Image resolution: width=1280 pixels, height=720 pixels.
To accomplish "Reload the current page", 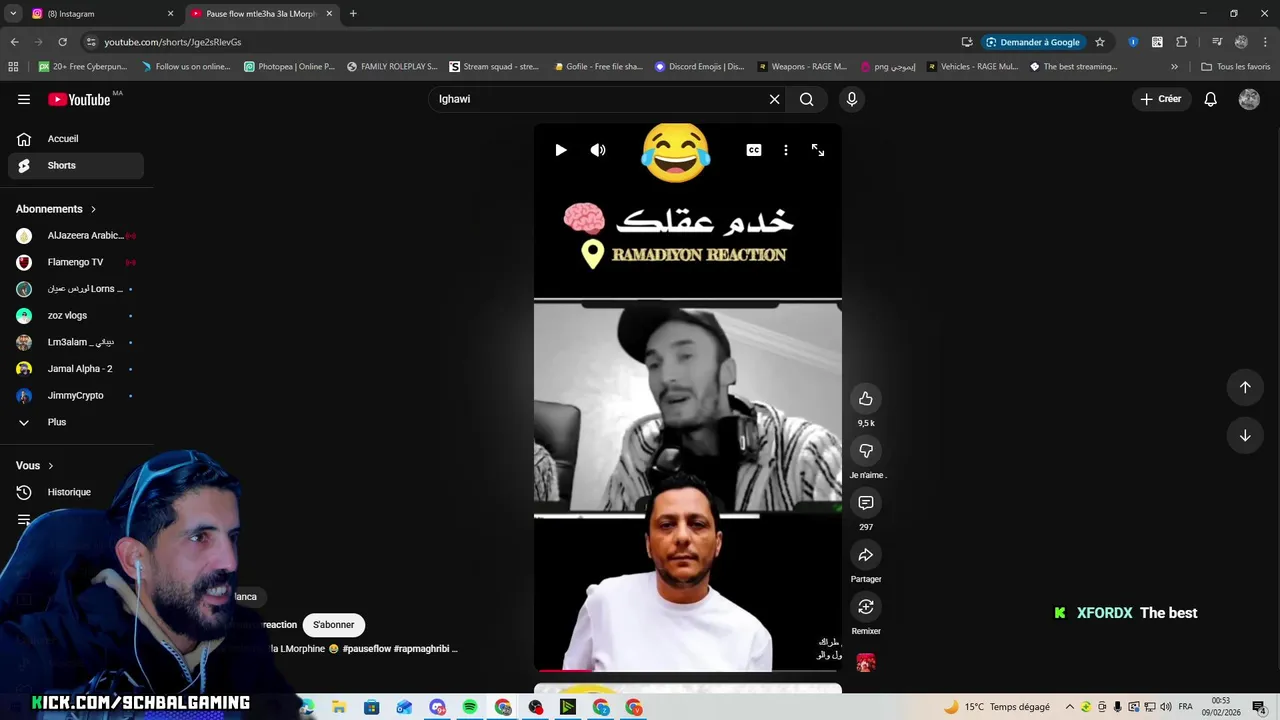I will (62, 42).
